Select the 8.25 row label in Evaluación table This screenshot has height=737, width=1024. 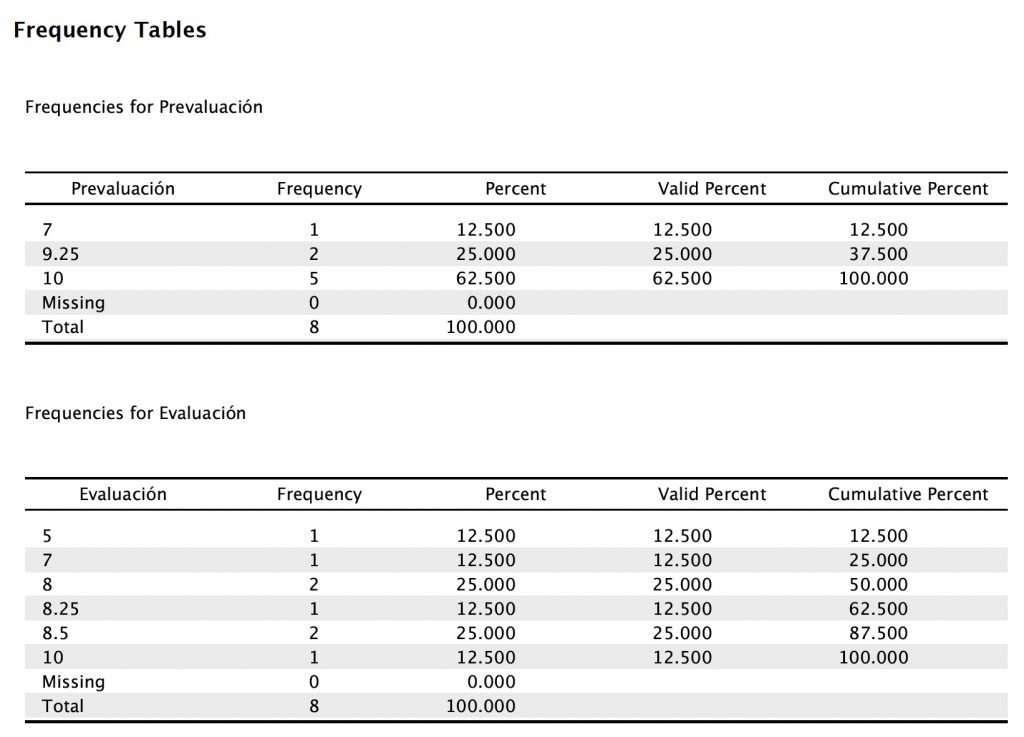point(60,609)
